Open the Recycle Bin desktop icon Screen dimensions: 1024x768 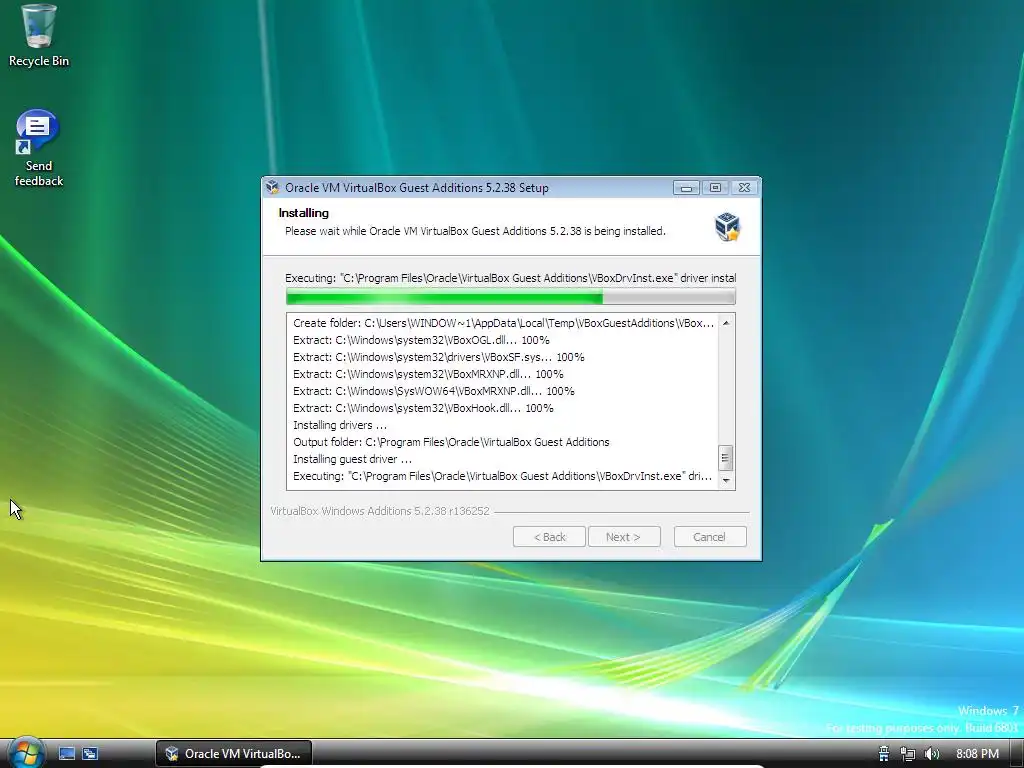point(39,36)
